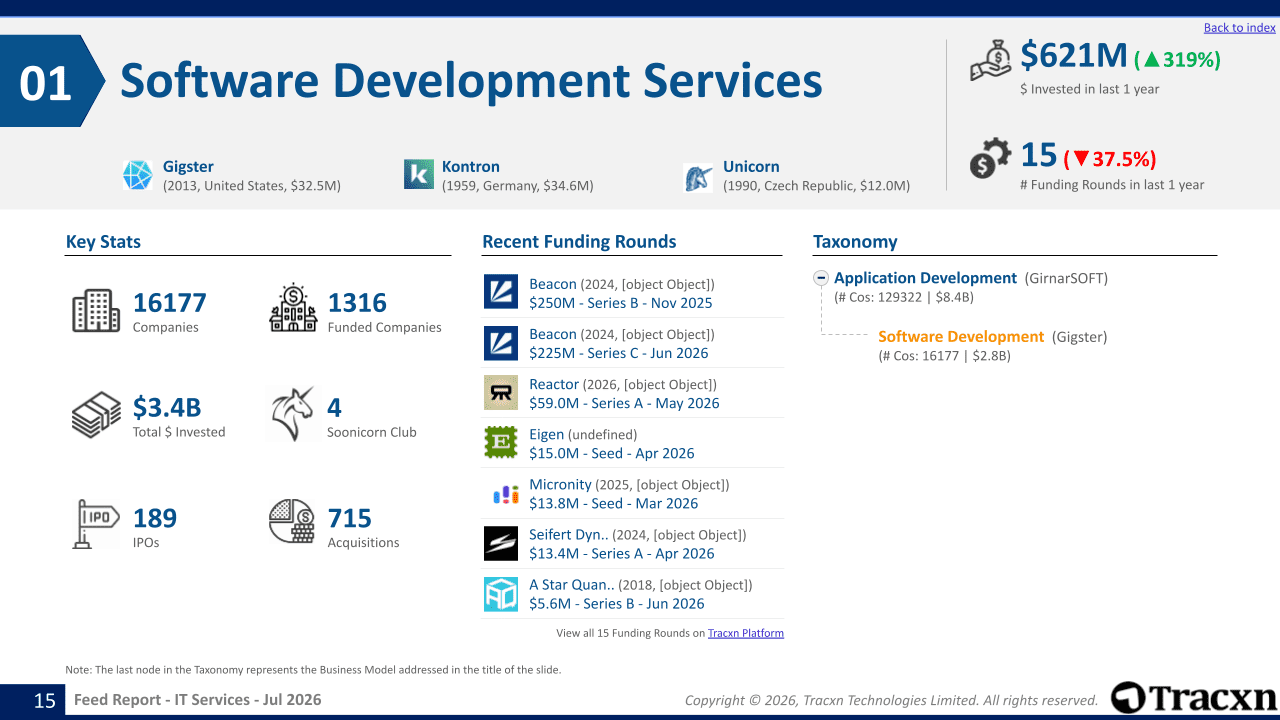Click the "$225M - Series C - Jun 2026" text
1280x720 pixels.
pos(618,353)
